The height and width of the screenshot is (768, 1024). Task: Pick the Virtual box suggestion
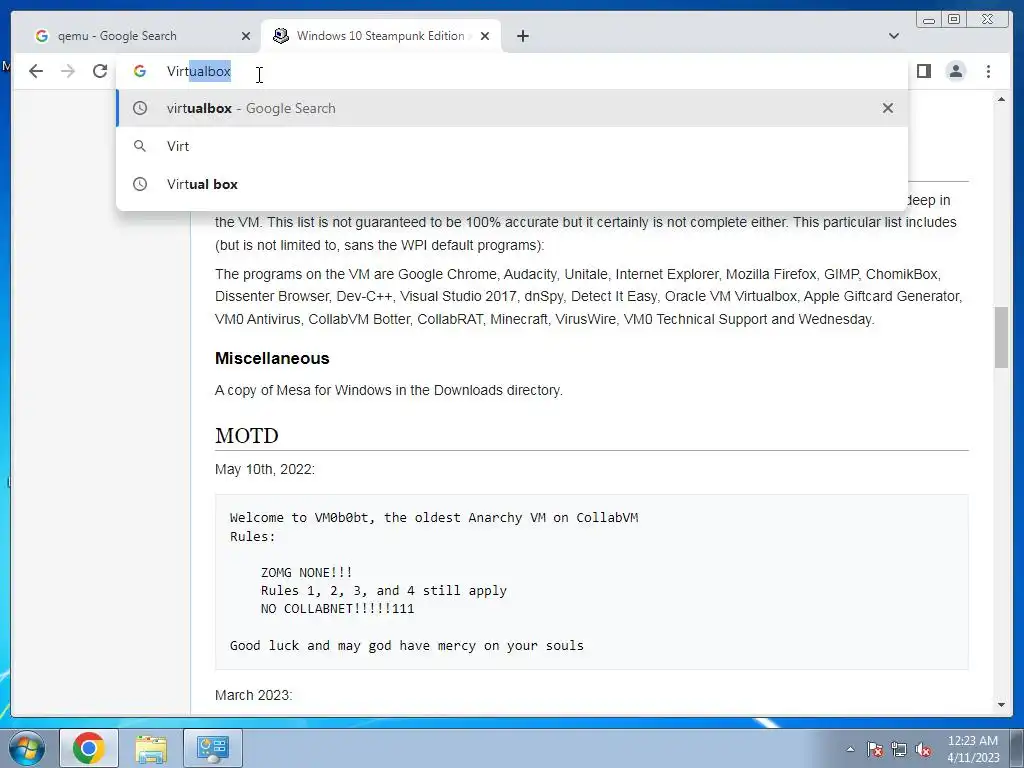(512, 184)
